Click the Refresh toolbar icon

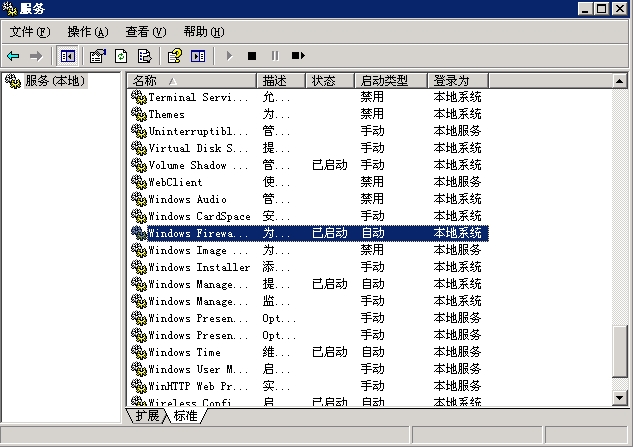[121, 56]
